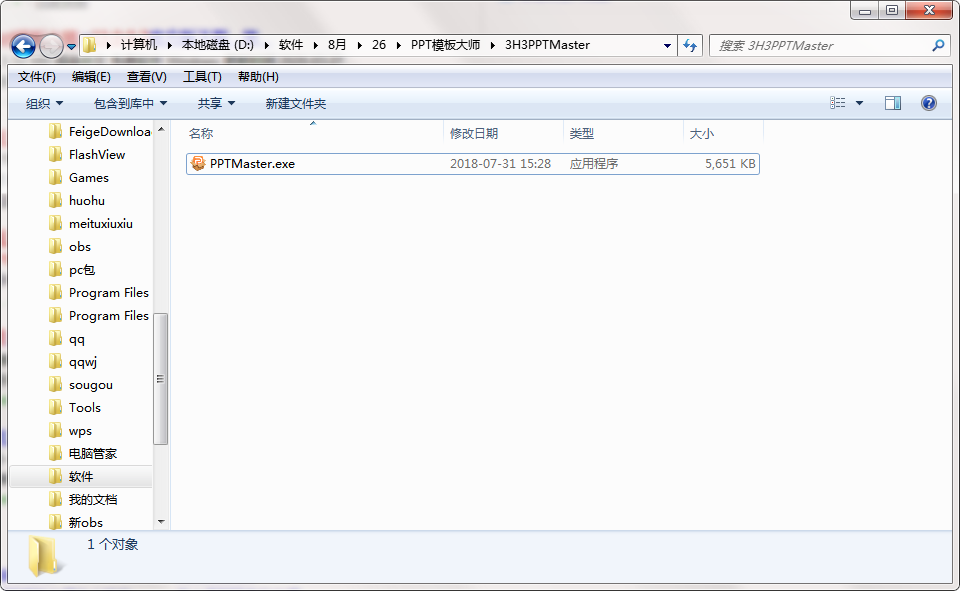Click the folder icon beside qq
The width and height of the screenshot is (960, 591).
55,339
